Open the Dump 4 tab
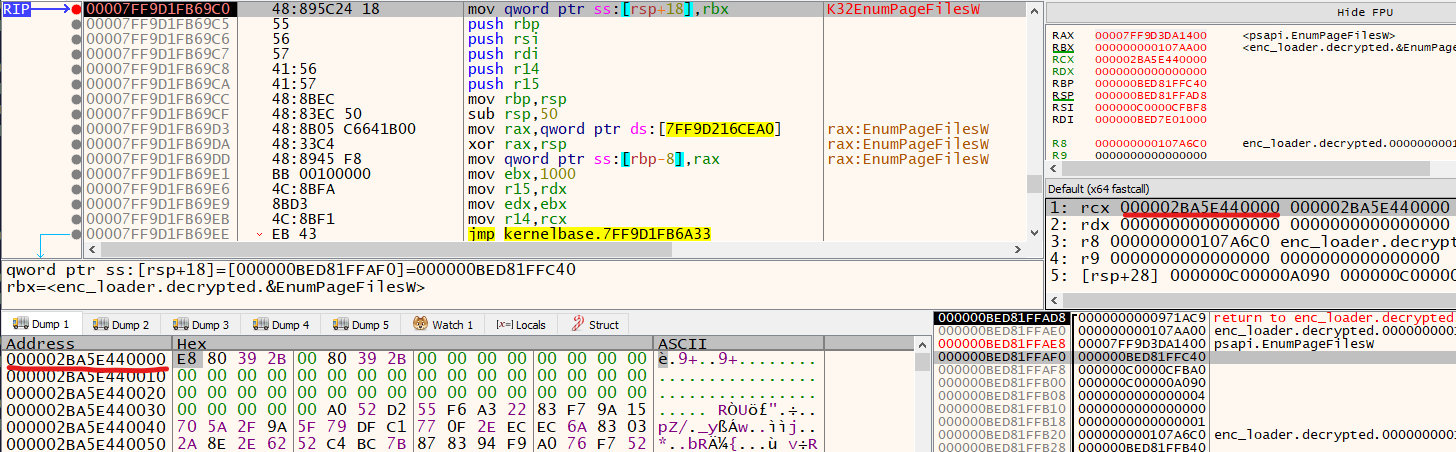1456x452 pixels. (281, 324)
